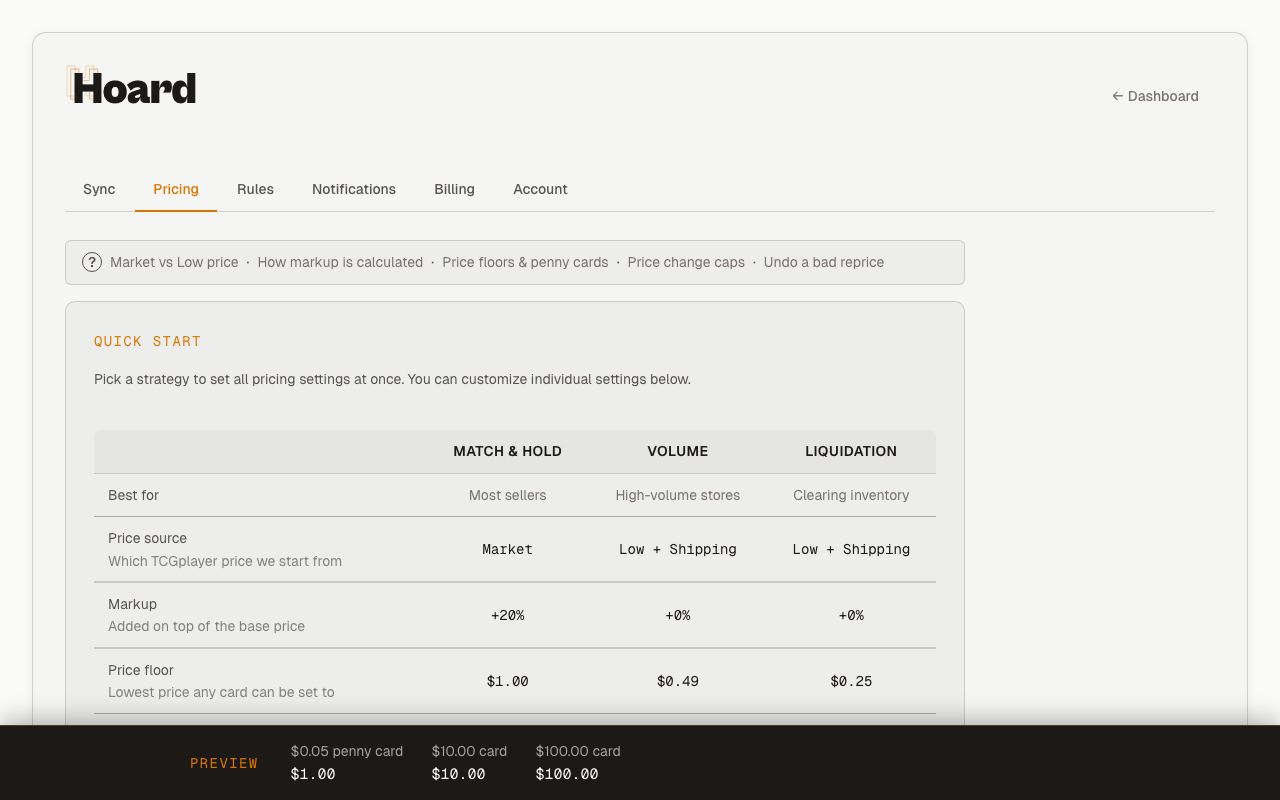Open the Rules tab
1280x800 pixels.
point(255,189)
